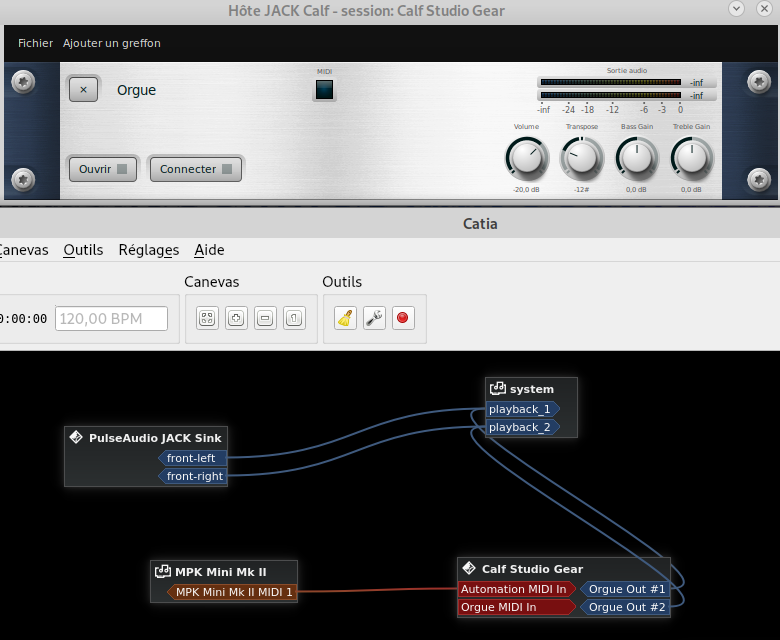This screenshot has height=640, width=780.
Task: Adjust the Bass Gain knob
Action: click(637, 159)
